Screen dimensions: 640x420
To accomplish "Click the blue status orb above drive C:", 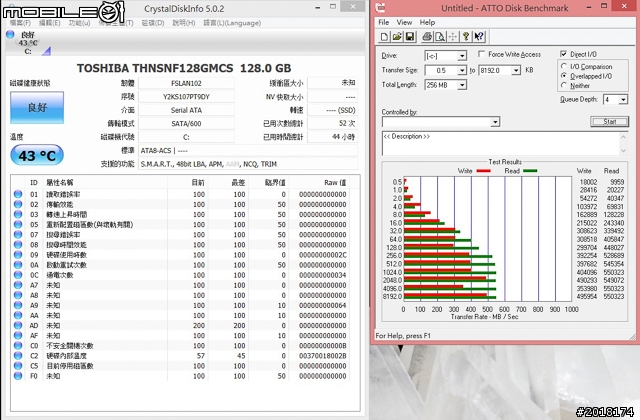I will [10, 35].
